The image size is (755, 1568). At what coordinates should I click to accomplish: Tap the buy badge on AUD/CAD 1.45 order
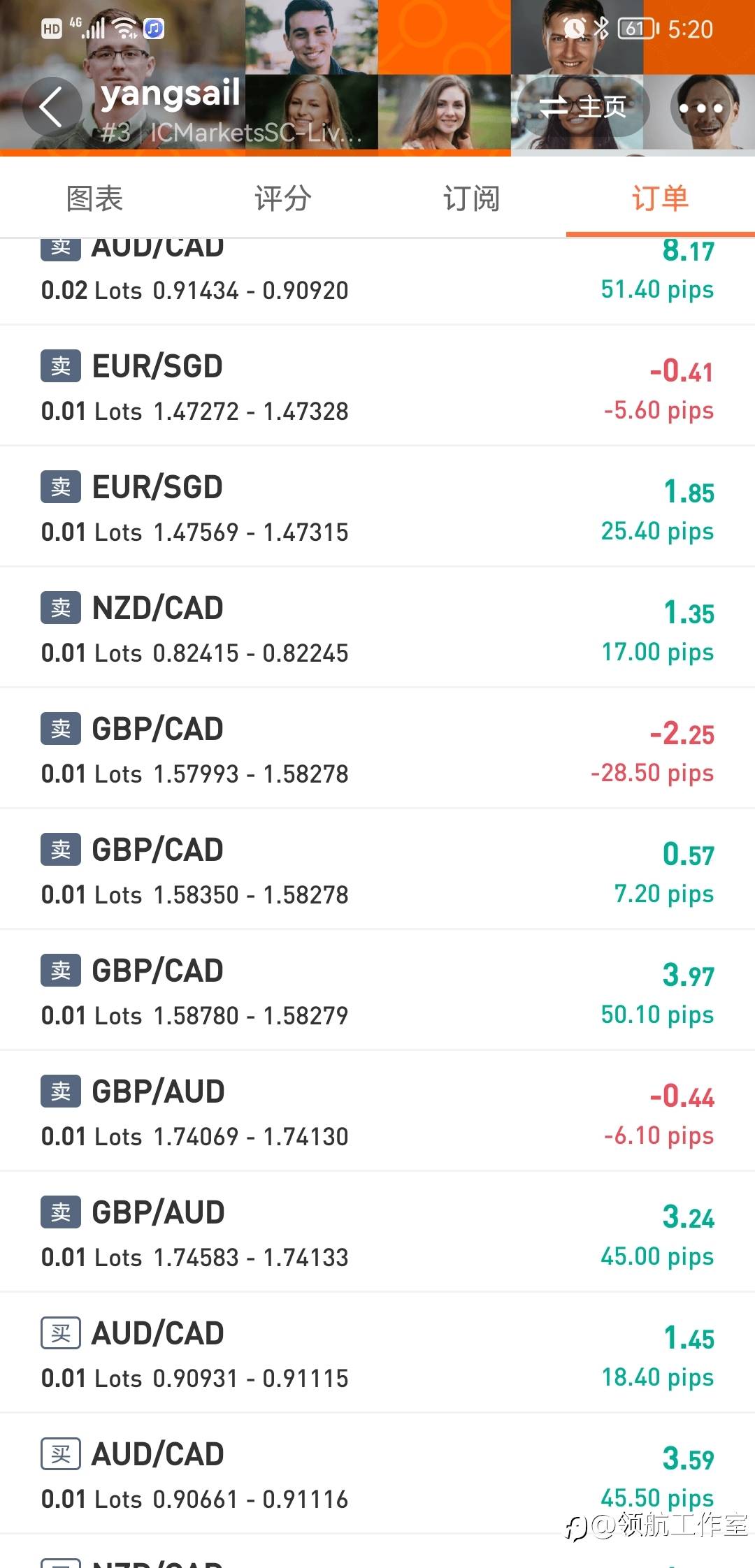pos(61,1333)
